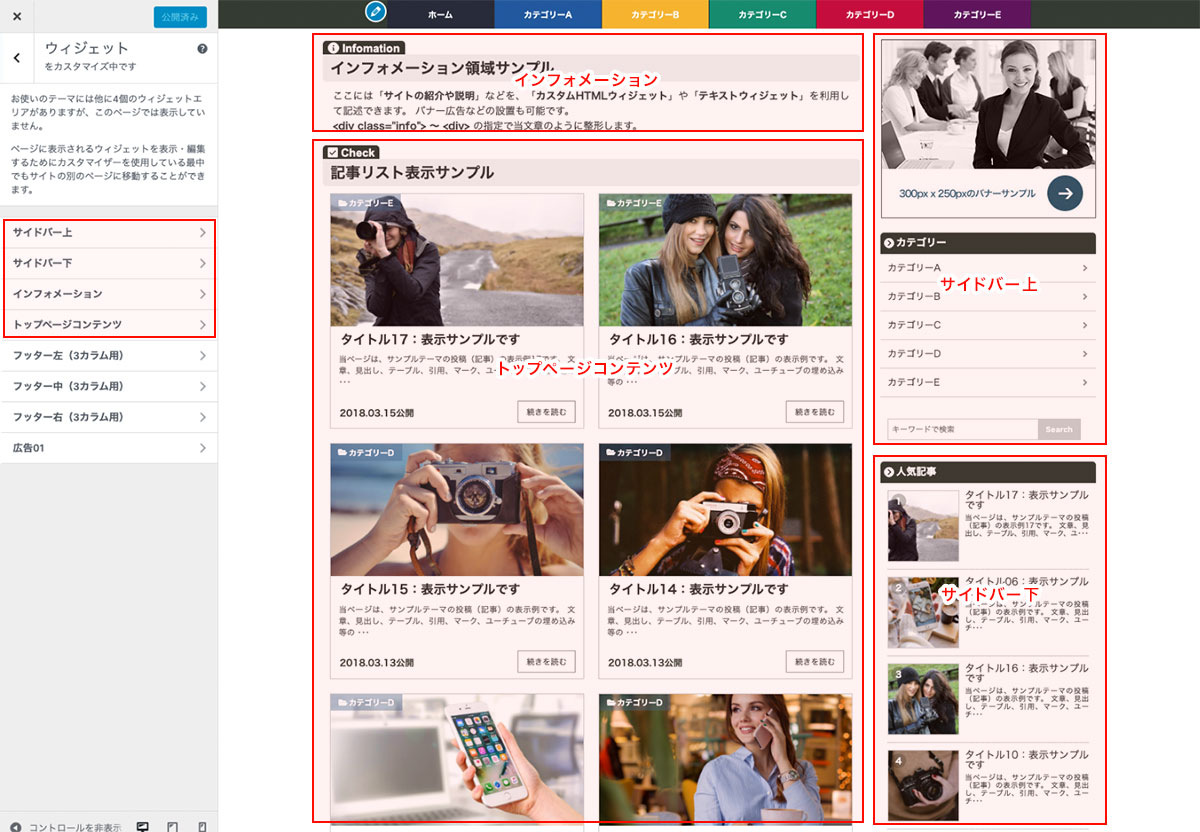Click 続きを読む on the タイトル15 card
Viewport: 1200px width, 832px height.
tap(547, 662)
